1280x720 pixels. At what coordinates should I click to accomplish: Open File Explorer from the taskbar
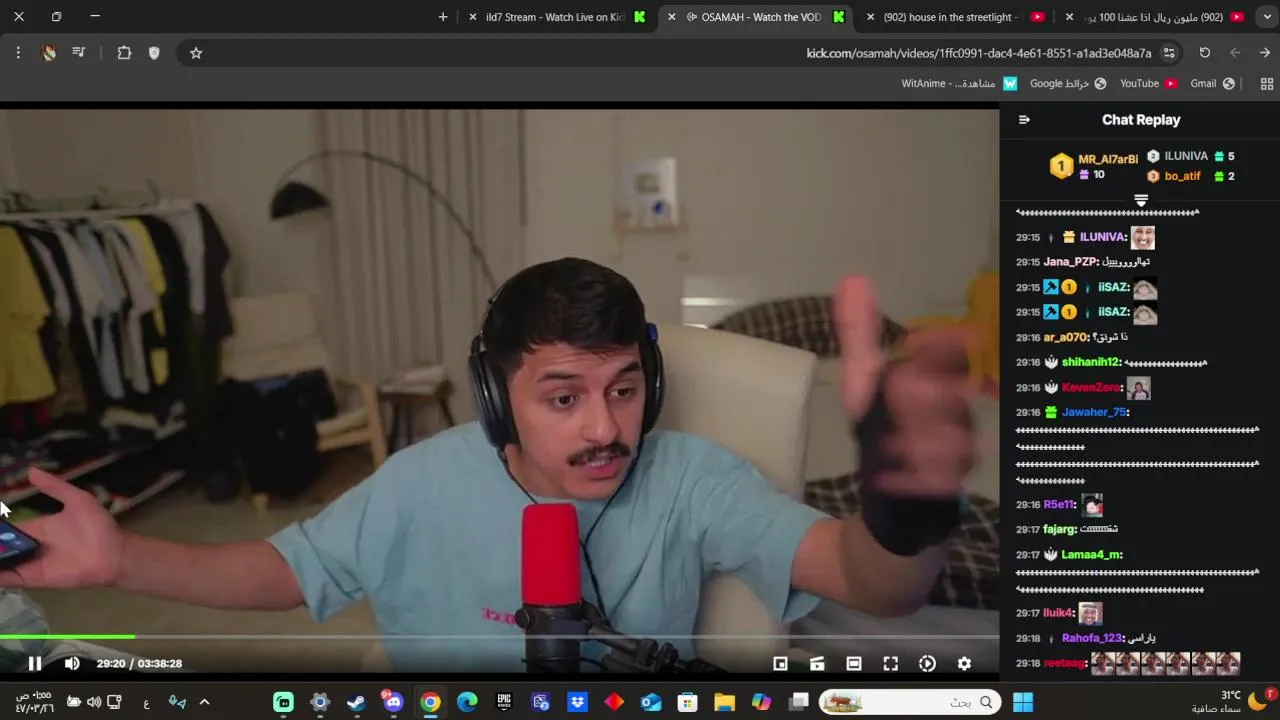click(724, 702)
